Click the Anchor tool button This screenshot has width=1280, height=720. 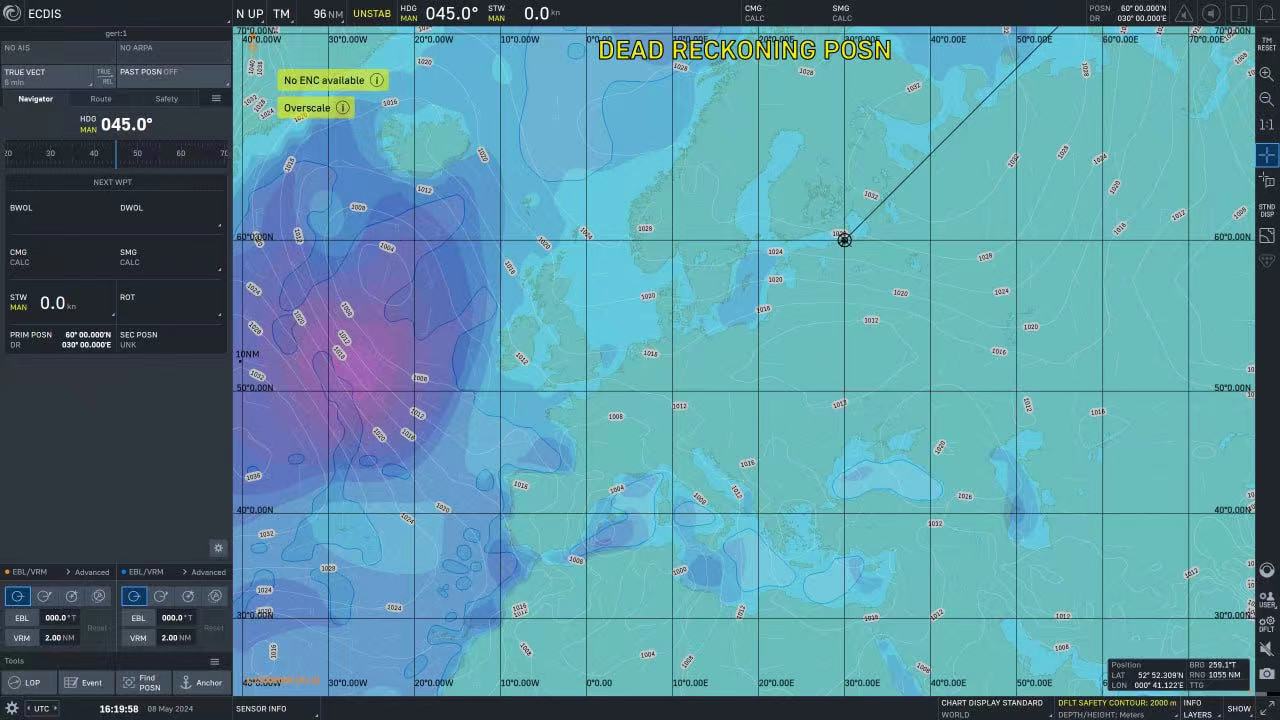click(201, 683)
